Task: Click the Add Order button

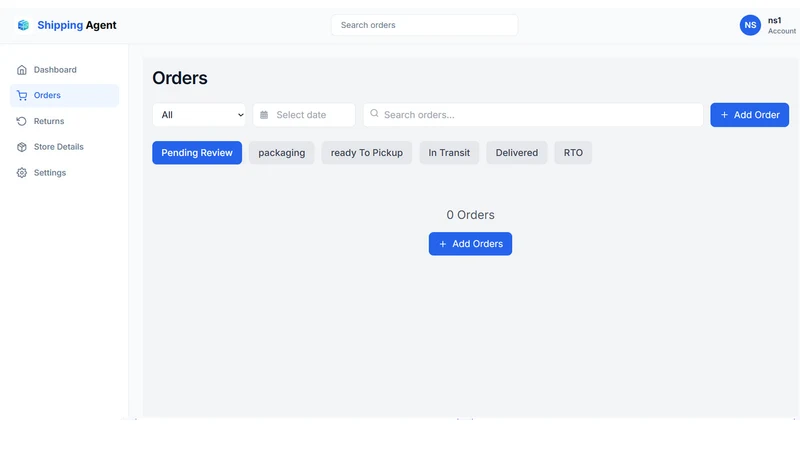Action: point(749,115)
